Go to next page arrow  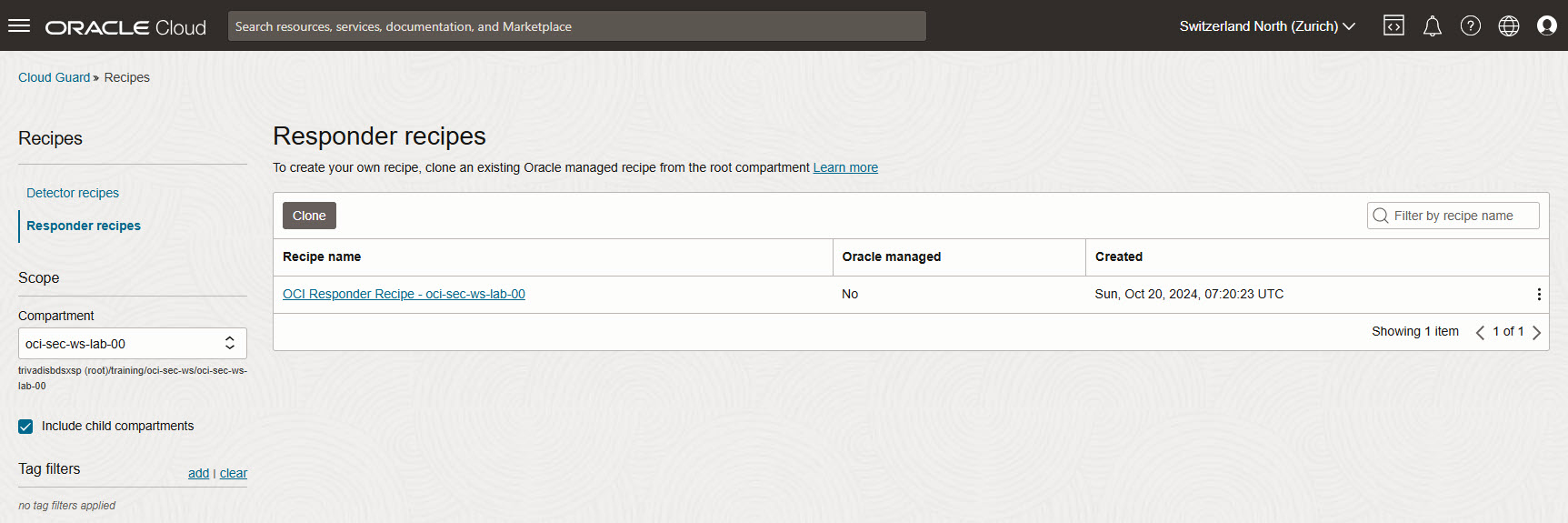(1537, 333)
